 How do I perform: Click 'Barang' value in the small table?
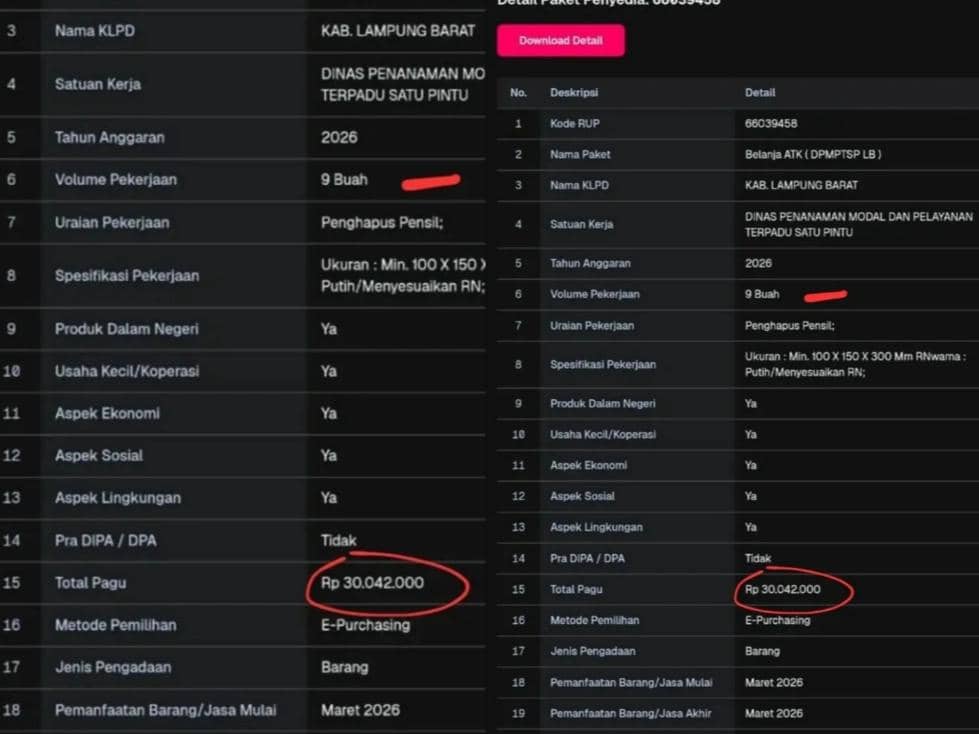coord(762,651)
